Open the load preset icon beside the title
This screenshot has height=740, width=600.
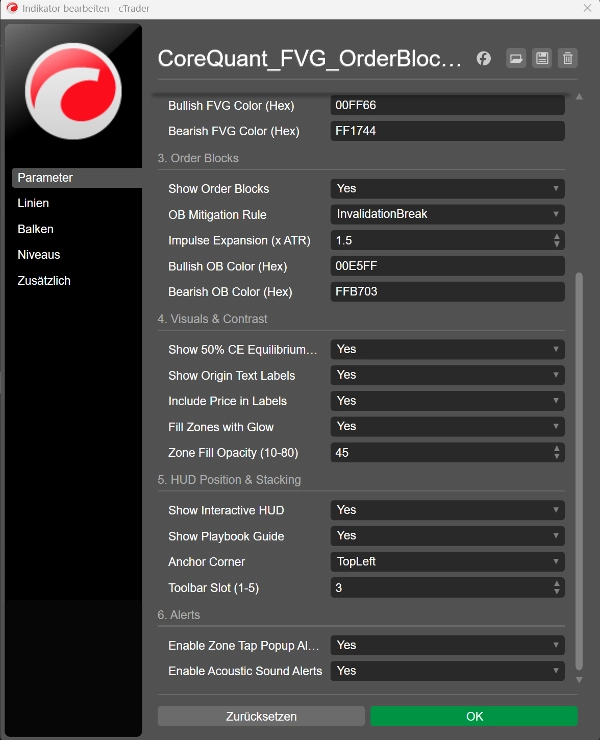pyautogui.click(x=516, y=59)
